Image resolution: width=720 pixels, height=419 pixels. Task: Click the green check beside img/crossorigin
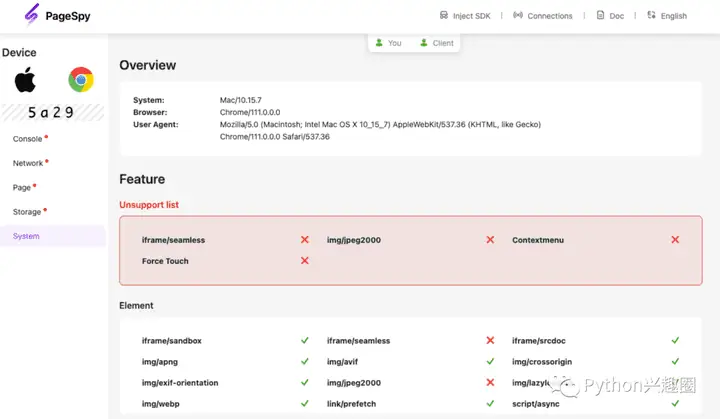click(675, 362)
